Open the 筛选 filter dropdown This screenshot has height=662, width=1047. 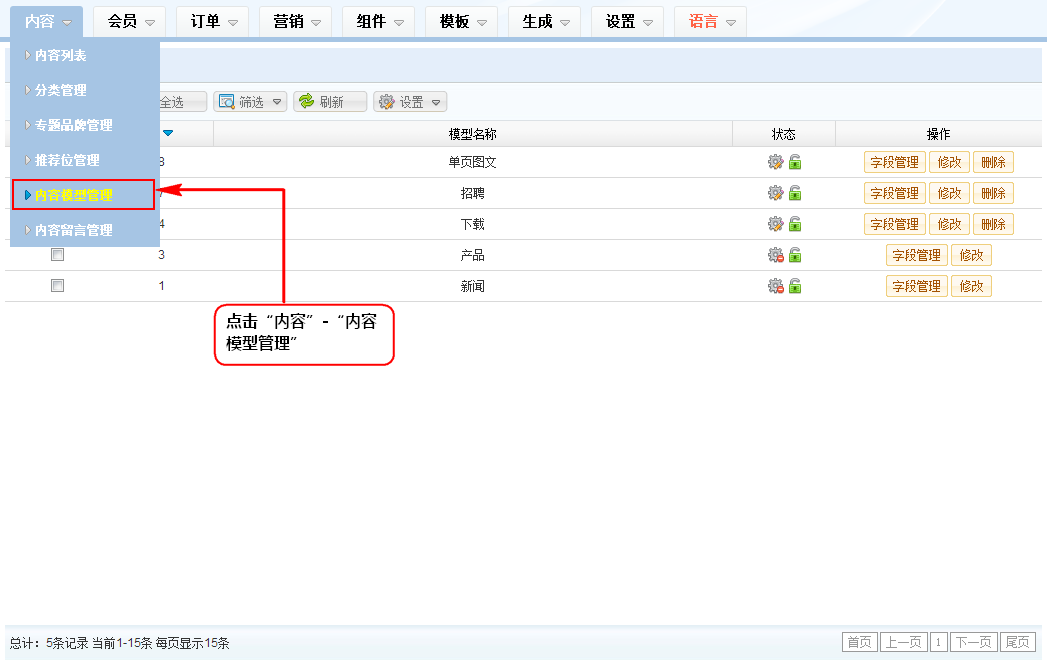point(250,102)
